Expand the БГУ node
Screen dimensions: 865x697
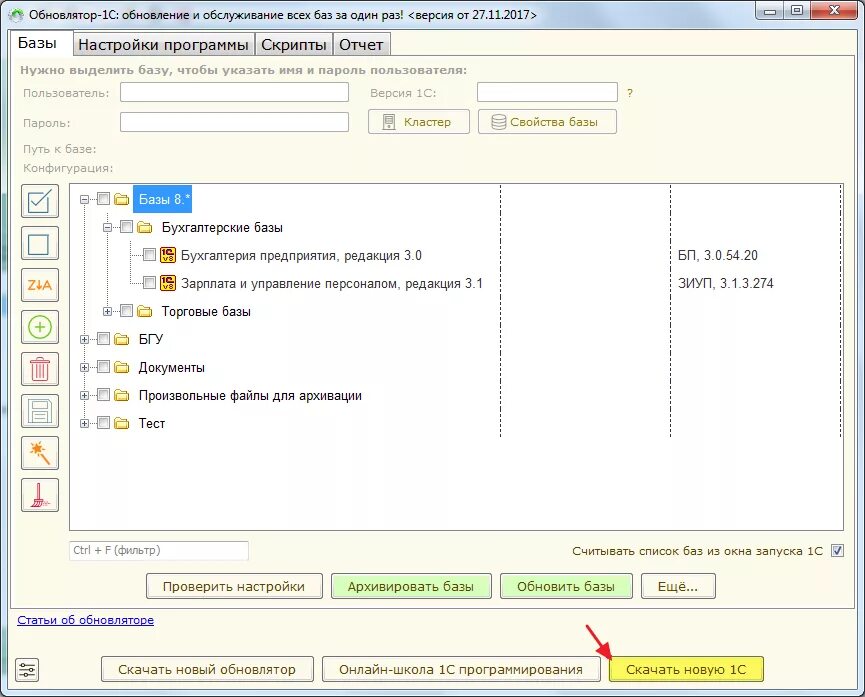pos(84,339)
